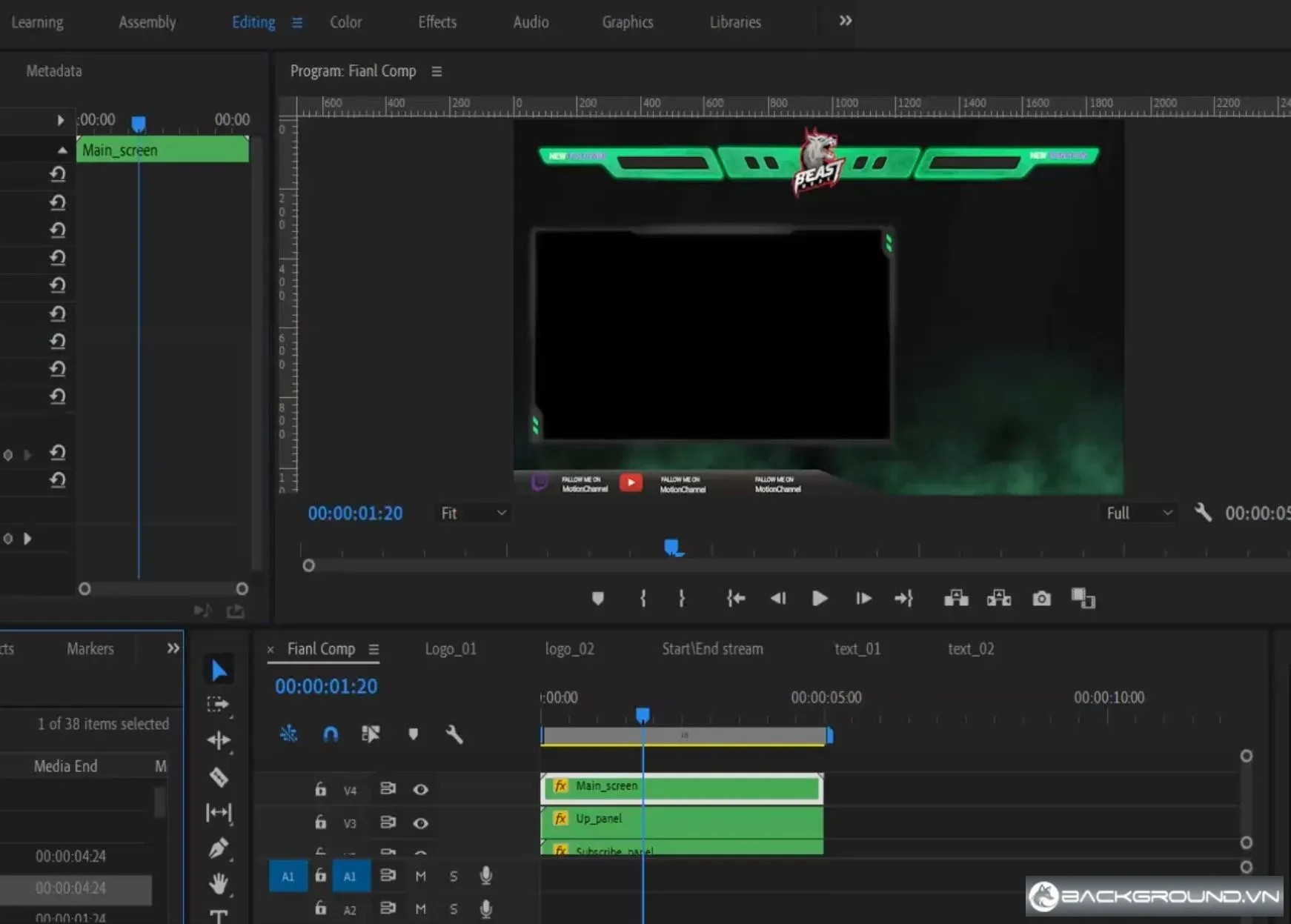
Task: Open the text_01 sequence tab
Action: 857,649
